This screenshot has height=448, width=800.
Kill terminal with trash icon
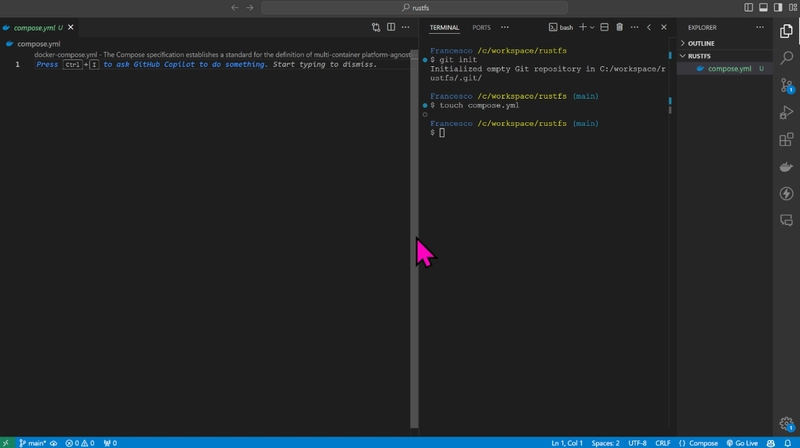tap(619, 27)
